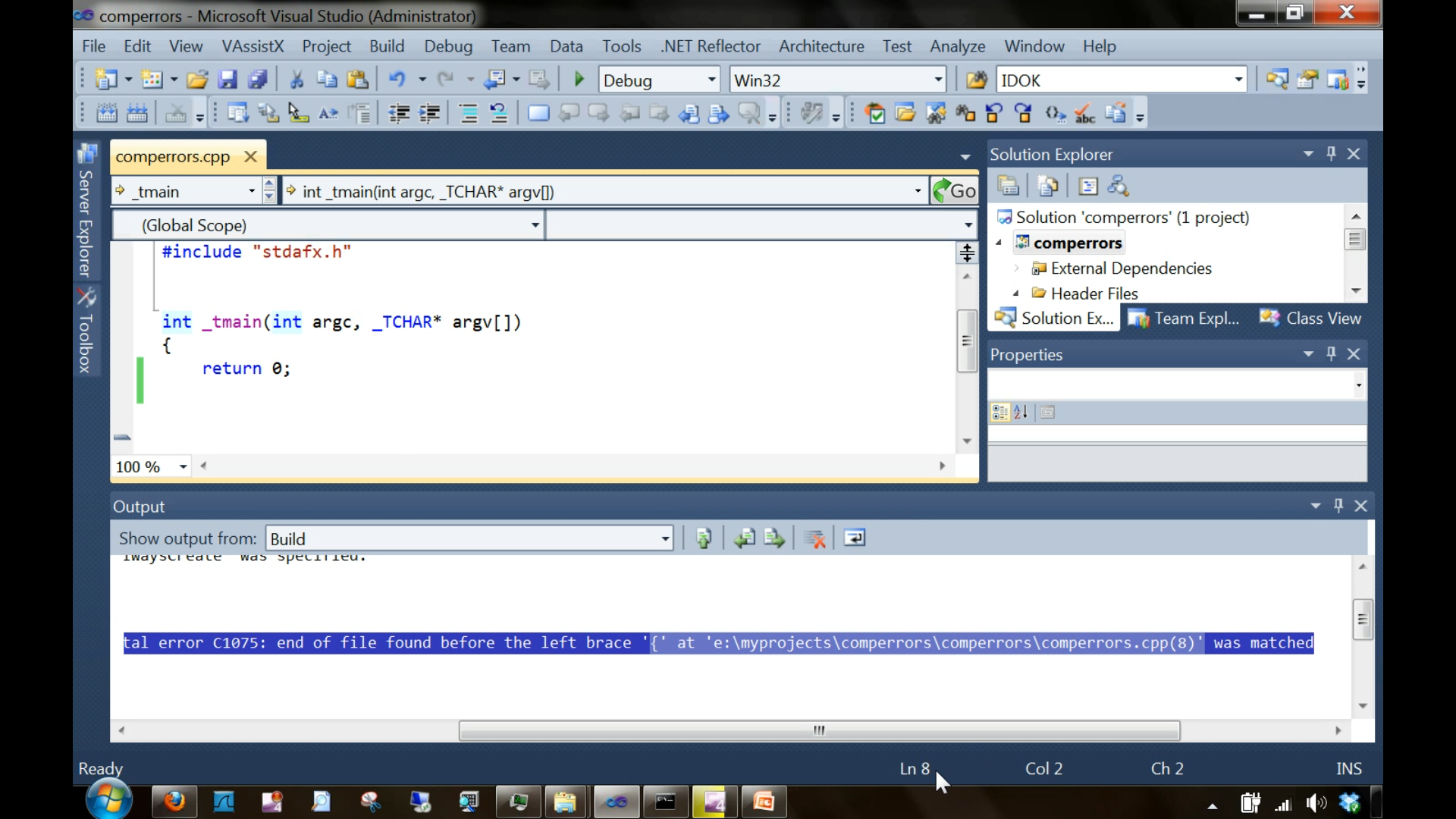Click the Go navigation button
The height and width of the screenshot is (819, 1456).
coord(955,190)
